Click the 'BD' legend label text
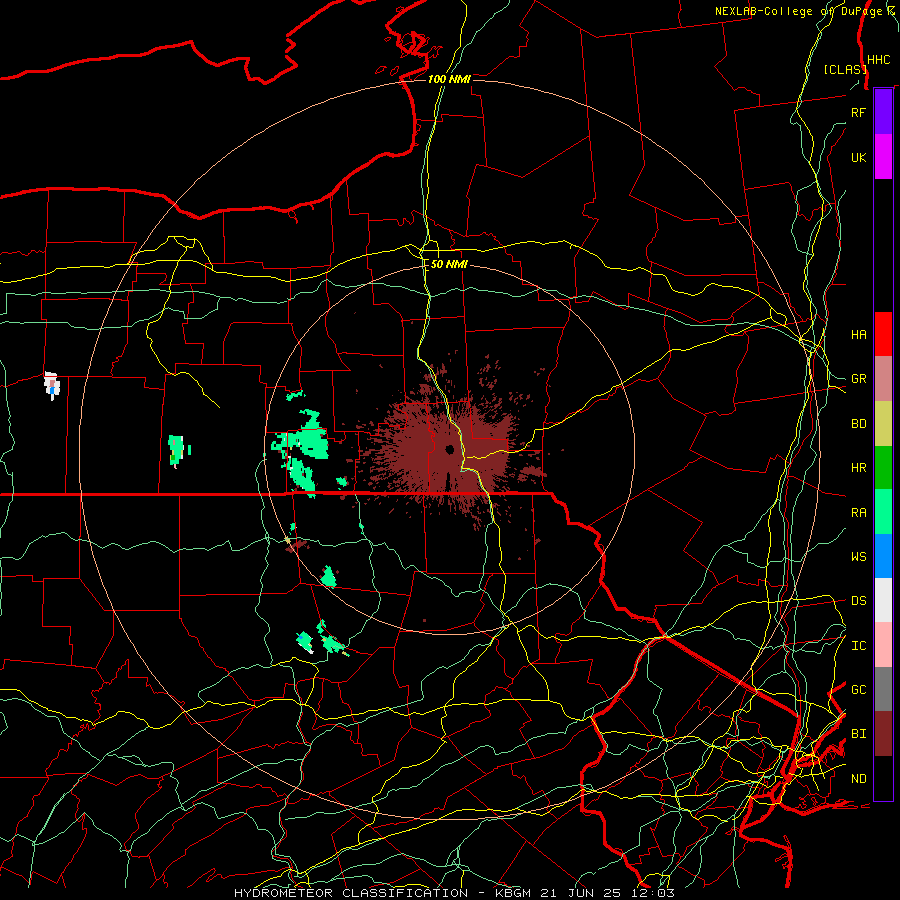Screen dimensions: 900x900 click(x=858, y=424)
